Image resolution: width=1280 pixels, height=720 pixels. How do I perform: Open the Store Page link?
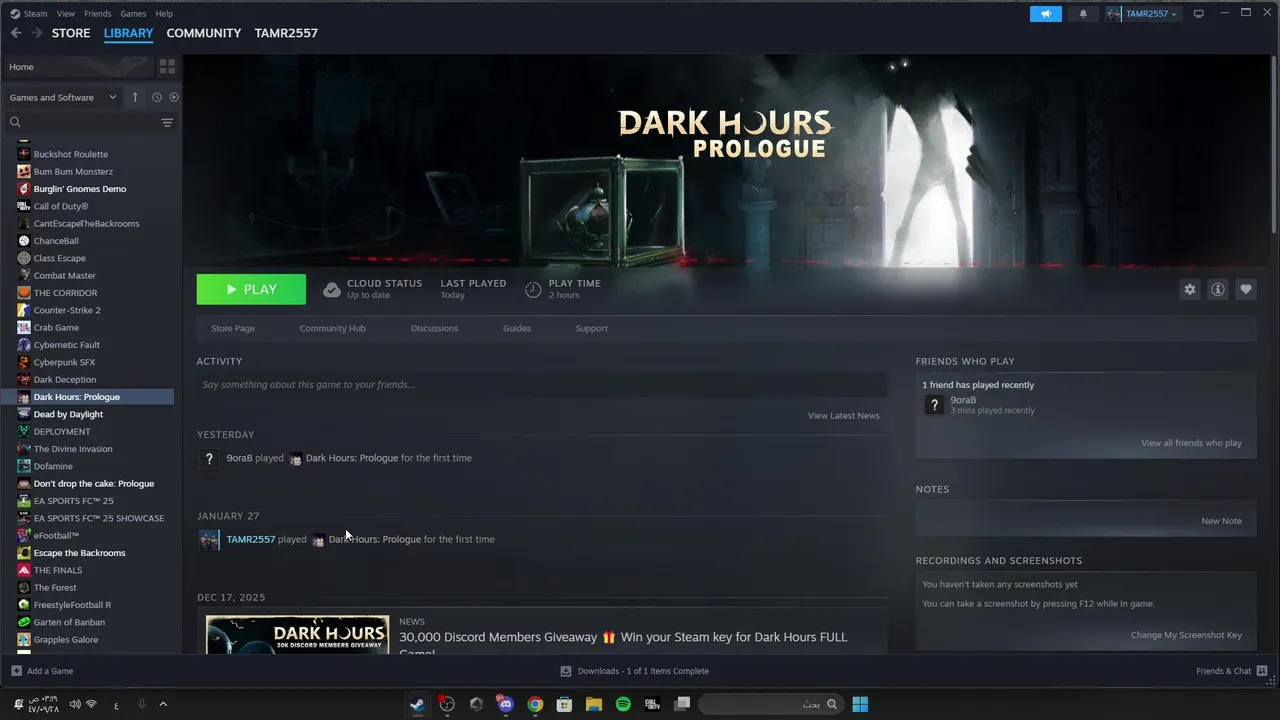click(233, 328)
